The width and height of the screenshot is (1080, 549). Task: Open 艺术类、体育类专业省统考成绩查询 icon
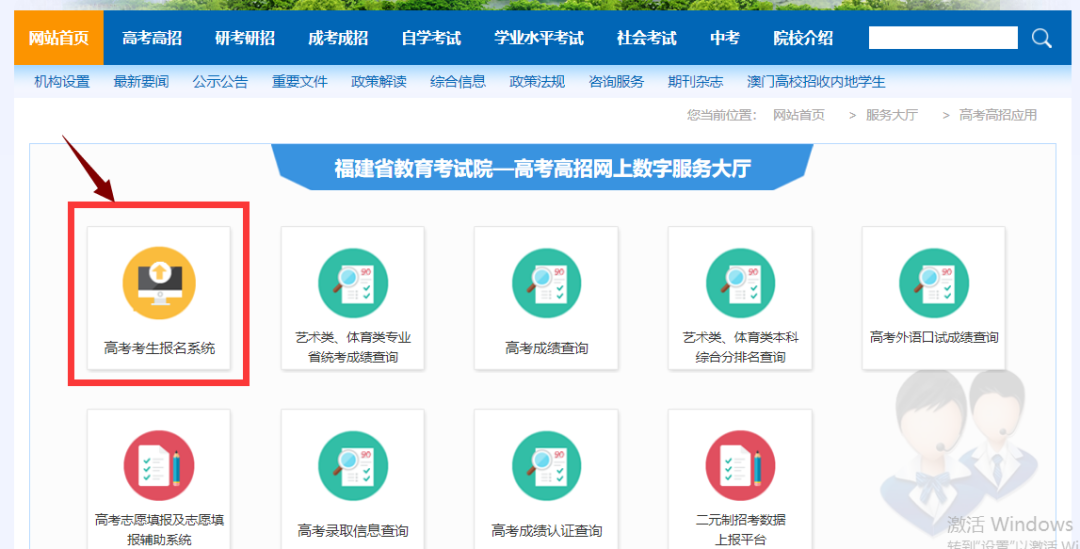click(353, 283)
